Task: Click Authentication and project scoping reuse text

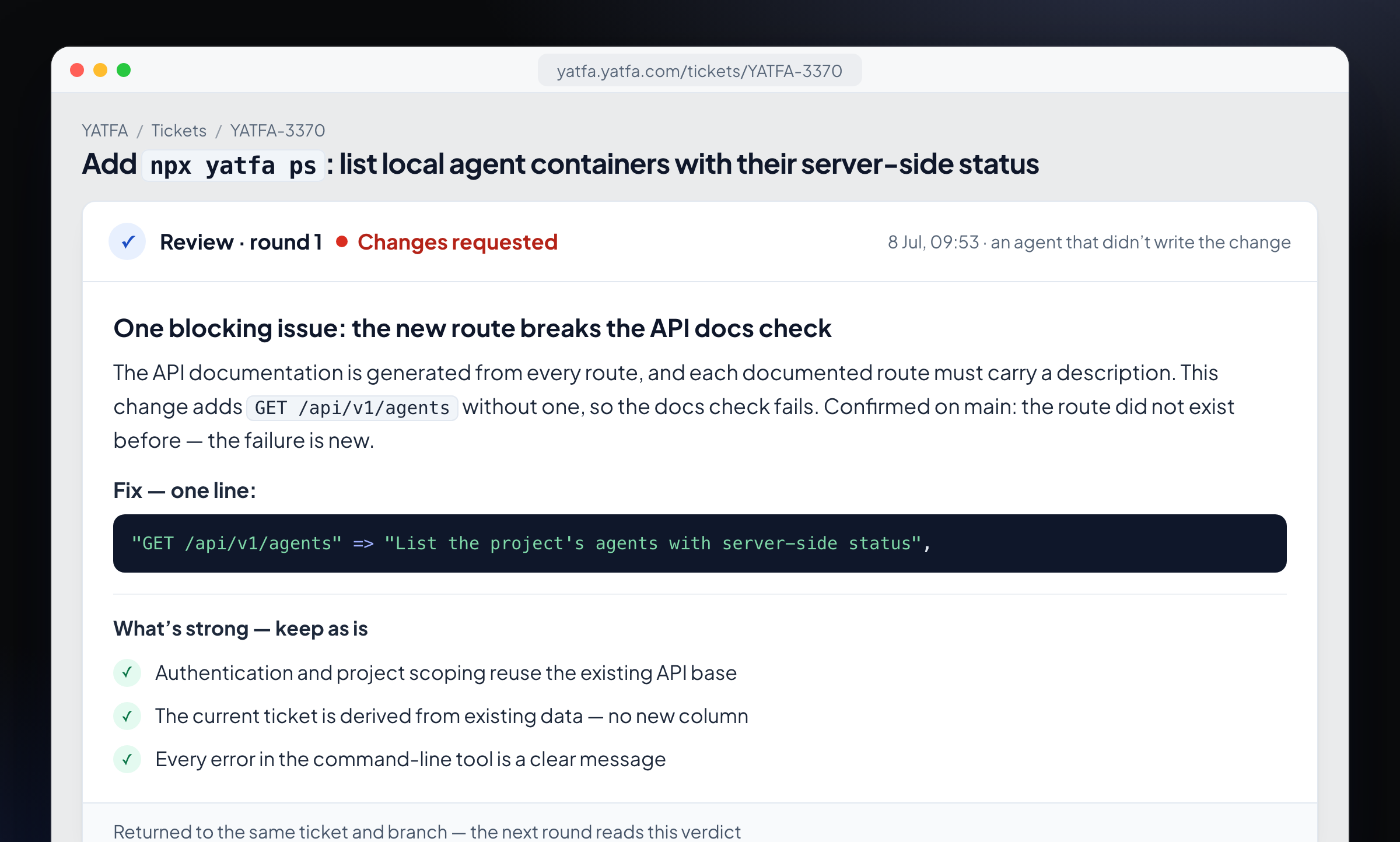Action: click(x=446, y=673)
